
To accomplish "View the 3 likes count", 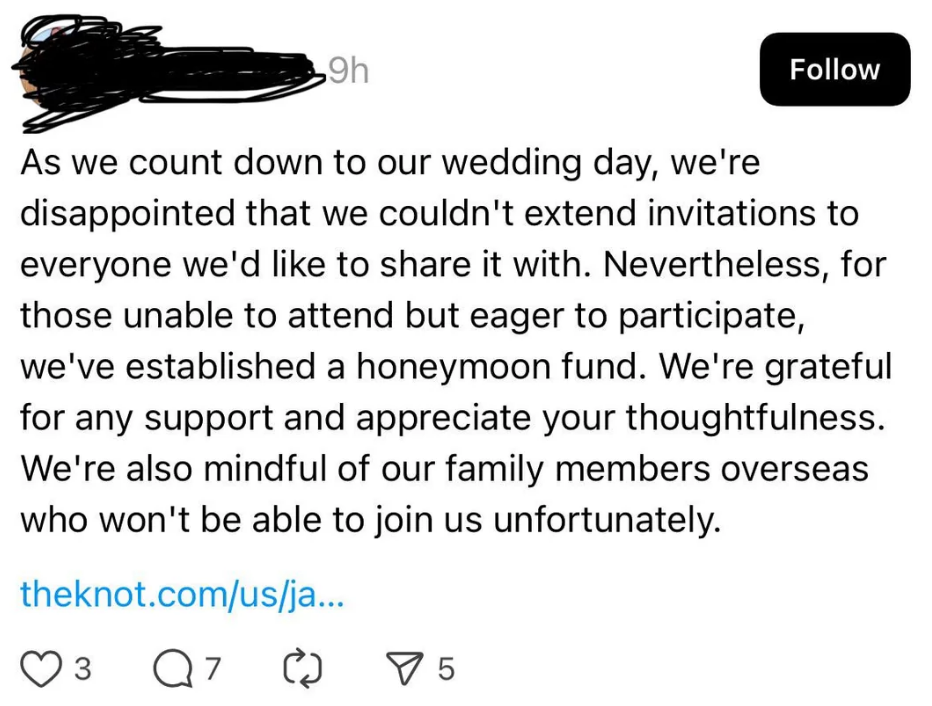I will coord(83,670).
